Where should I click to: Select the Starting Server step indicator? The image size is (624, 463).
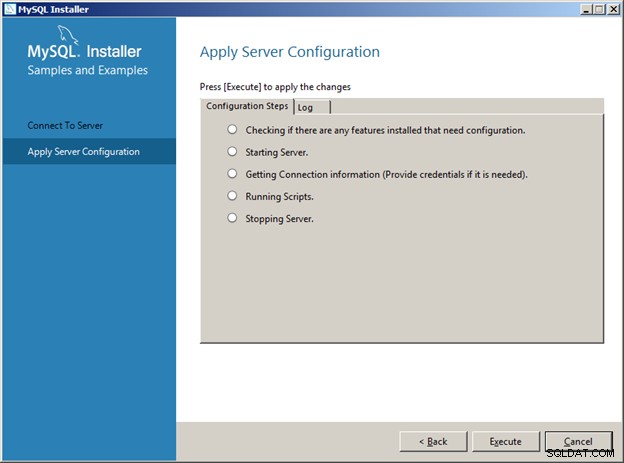[x=232, y=151]
